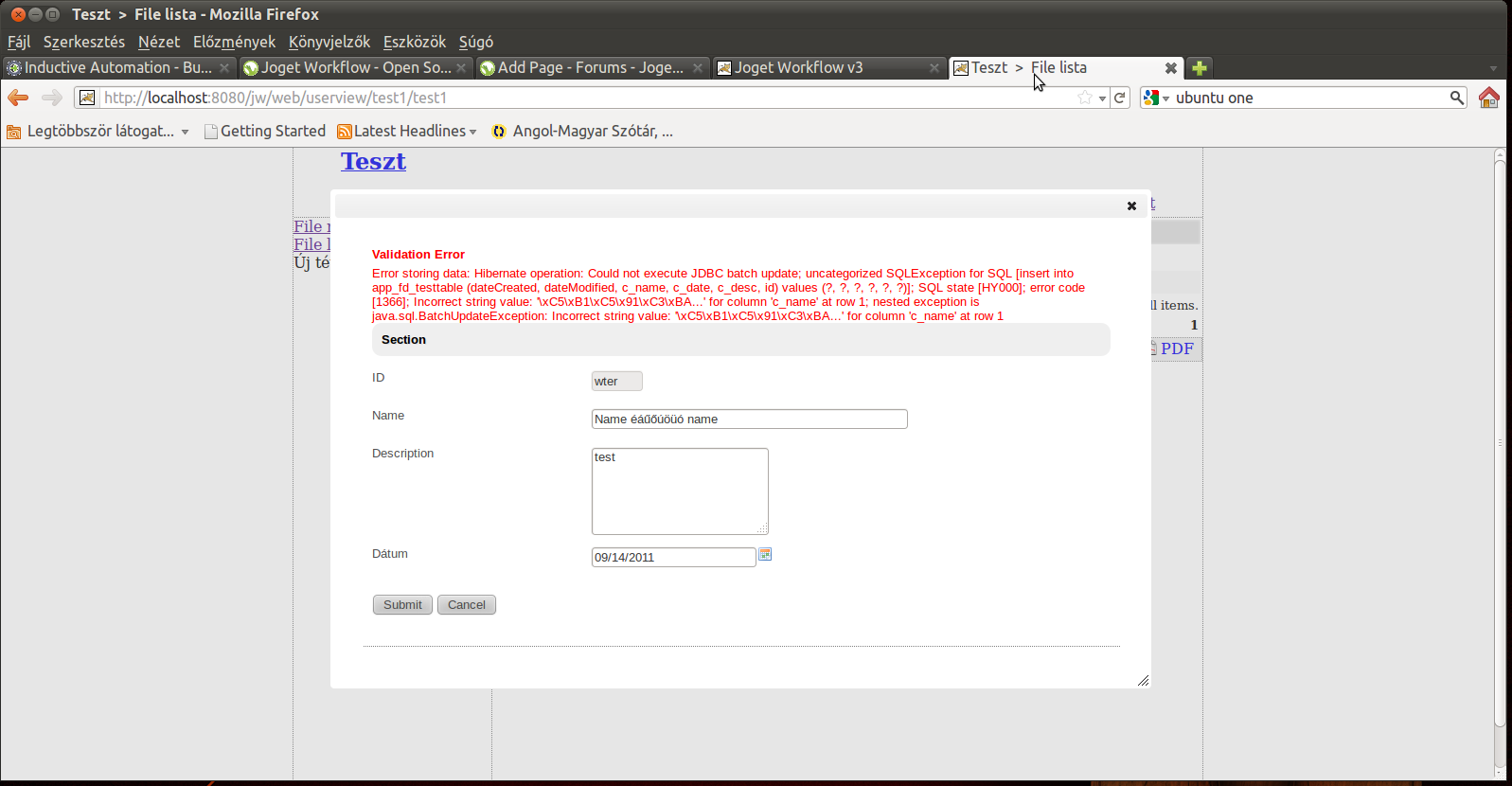This screenshot has height=786, width=1512.
Task: Click the Latest Headlines RSS feed icon
Action: pos(345,132)
